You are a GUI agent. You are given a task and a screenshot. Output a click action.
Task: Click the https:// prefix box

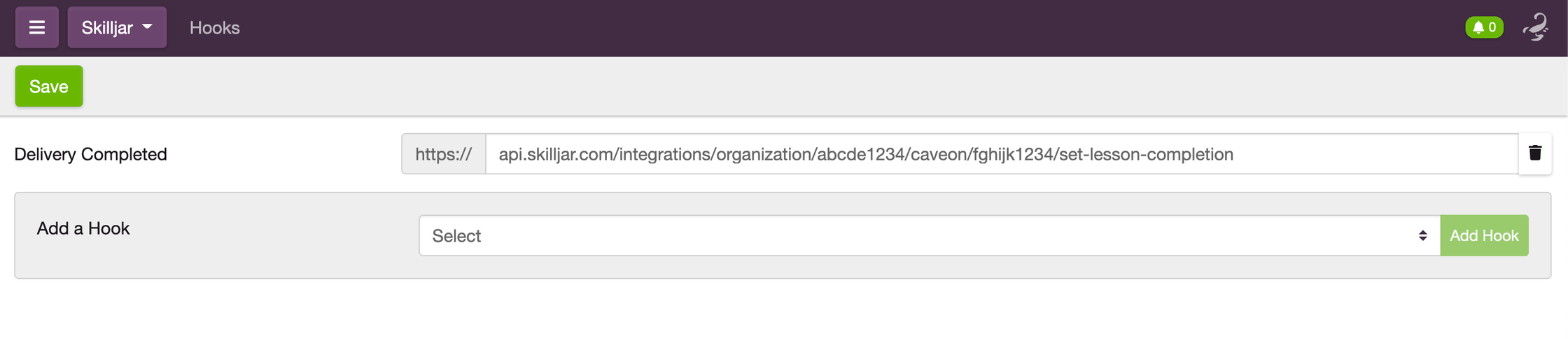click(x=444, y=154)
